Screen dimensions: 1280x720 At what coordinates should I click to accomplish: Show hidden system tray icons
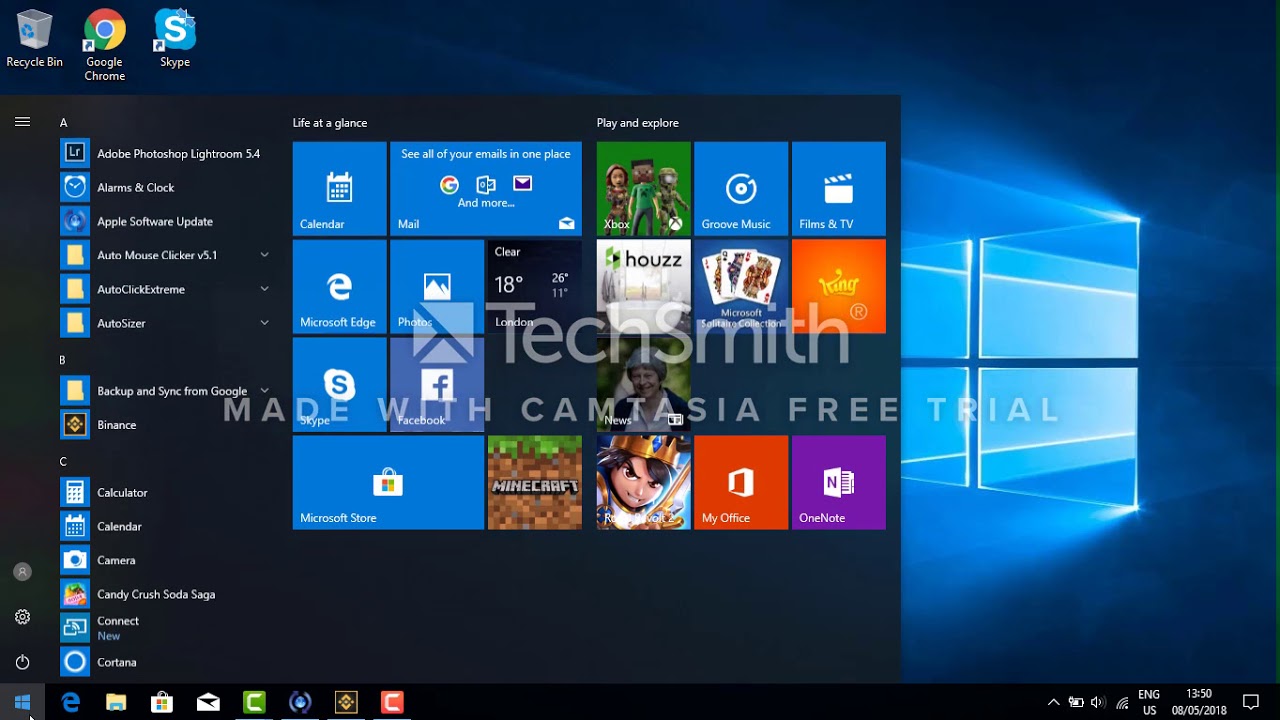1053,702
